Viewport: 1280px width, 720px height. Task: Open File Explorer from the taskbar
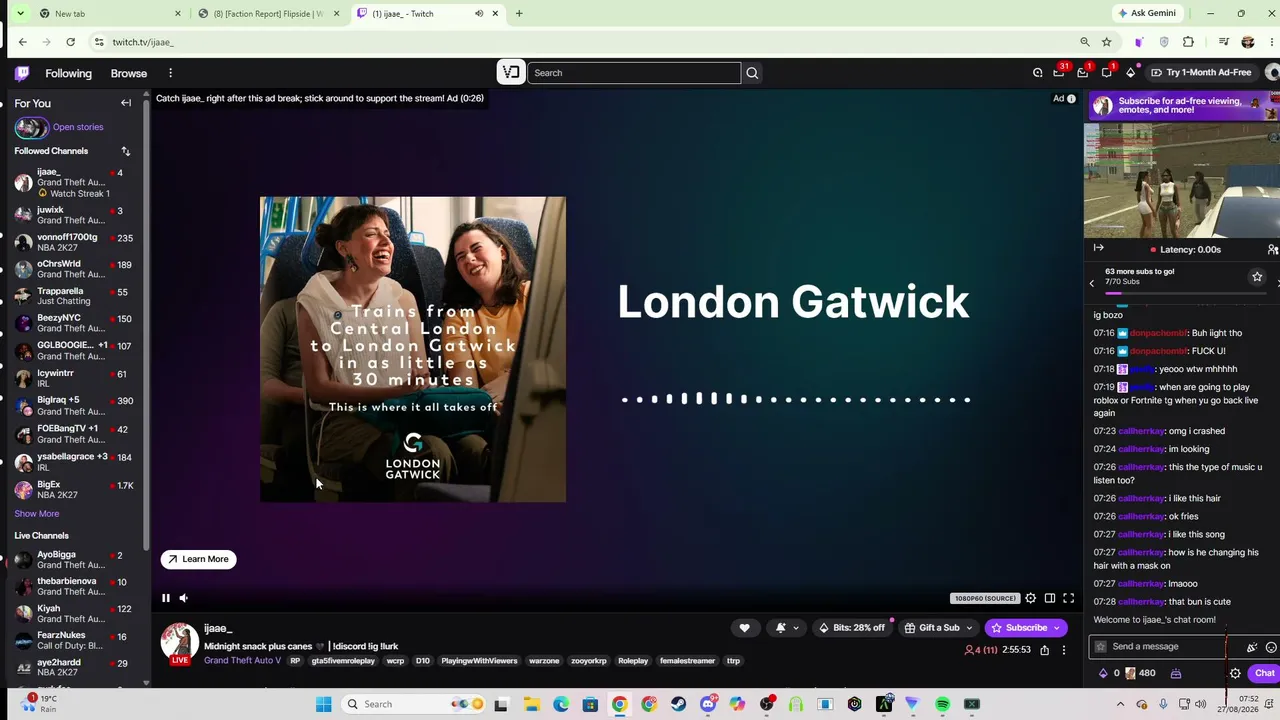click(x=531, y=704)
